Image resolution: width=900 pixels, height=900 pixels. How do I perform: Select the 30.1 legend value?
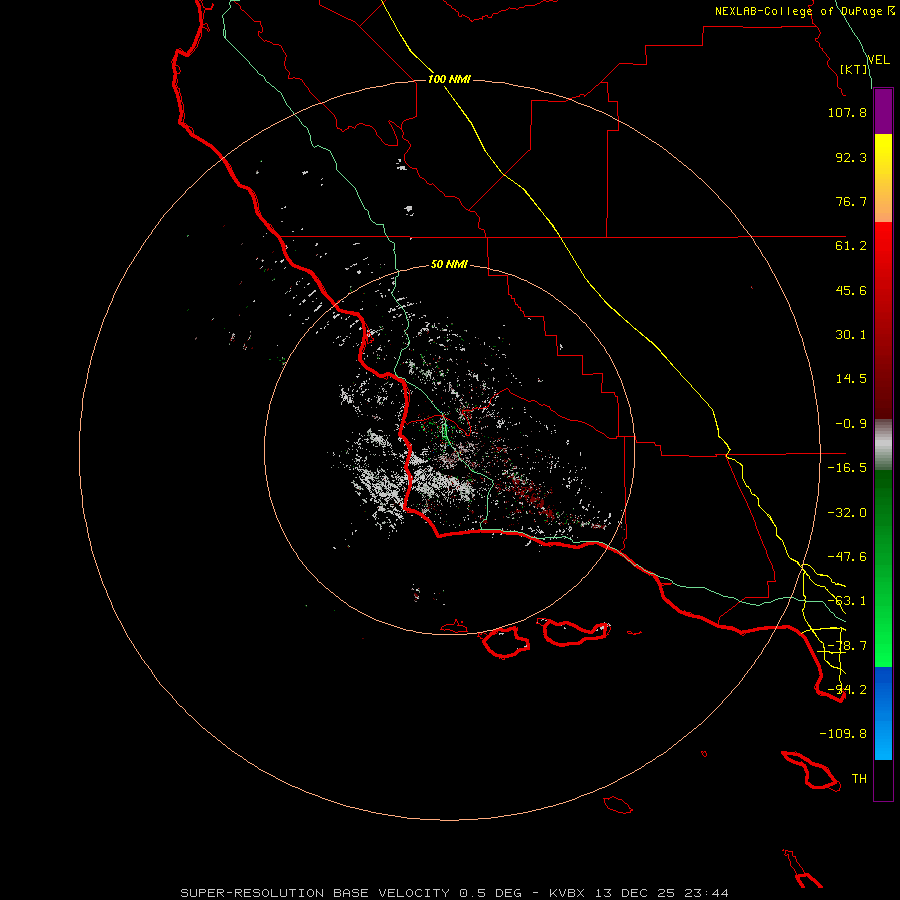851,335
